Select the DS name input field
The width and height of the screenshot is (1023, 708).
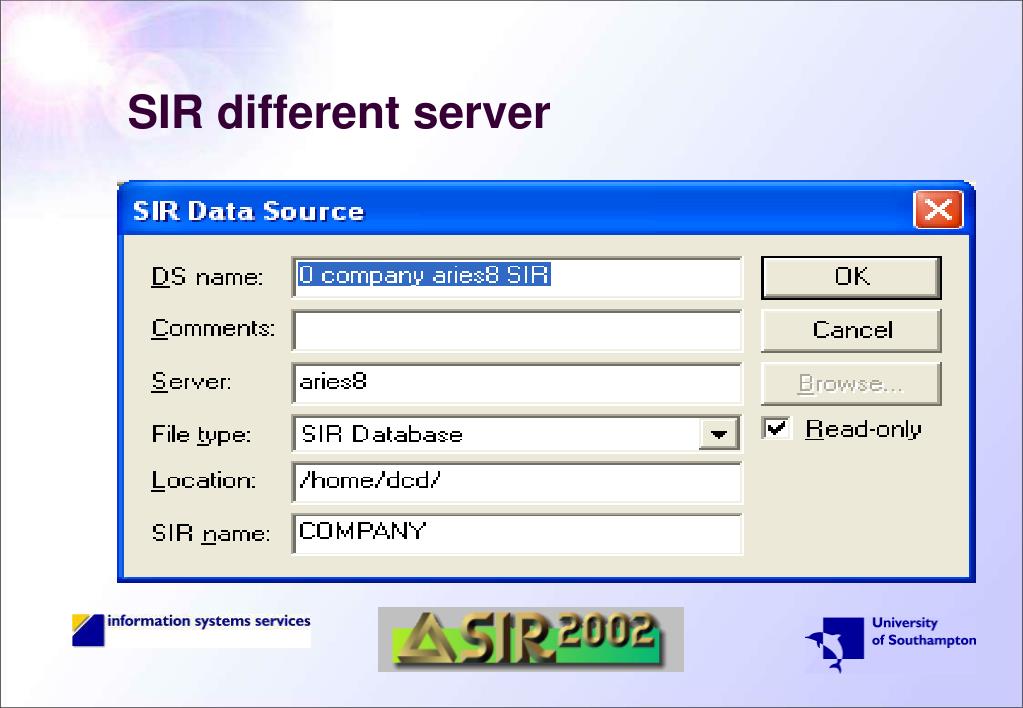pos(517,277)
